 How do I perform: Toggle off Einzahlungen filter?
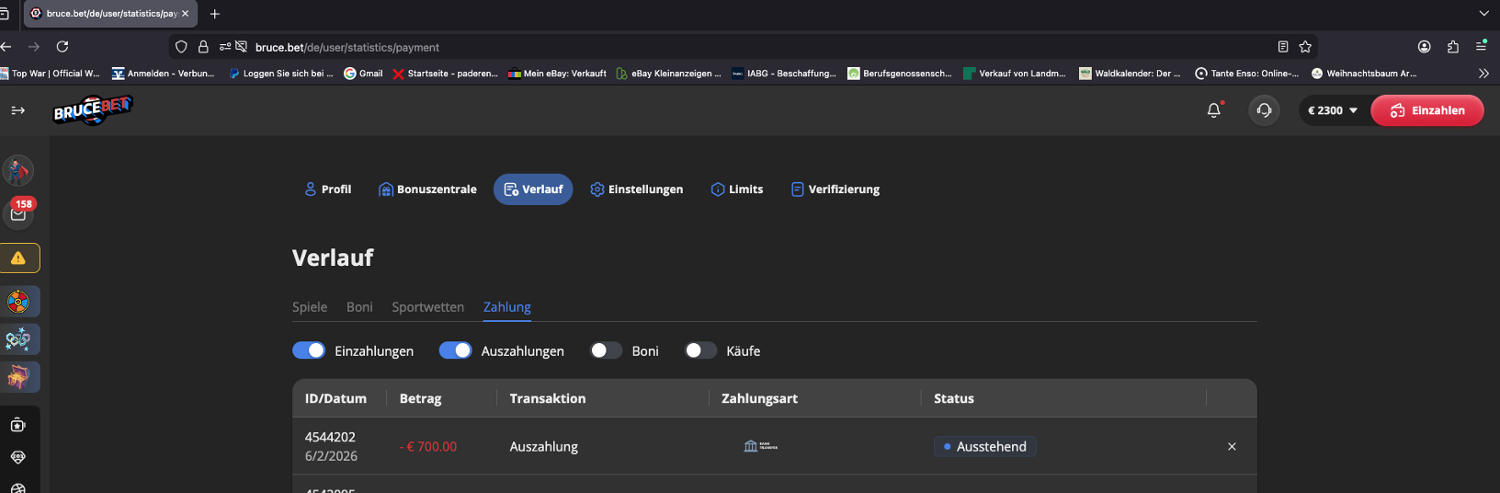[309, 351]
